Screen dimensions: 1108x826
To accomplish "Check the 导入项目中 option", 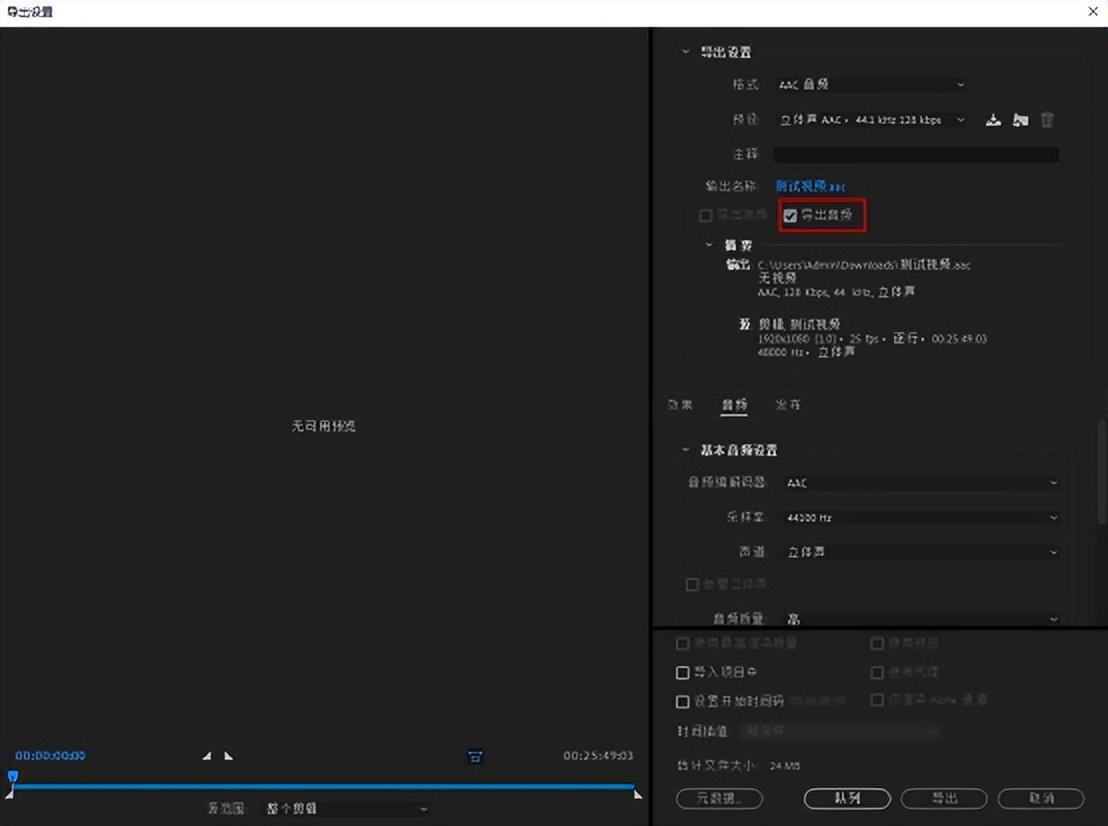I will [x=682, y=672].
